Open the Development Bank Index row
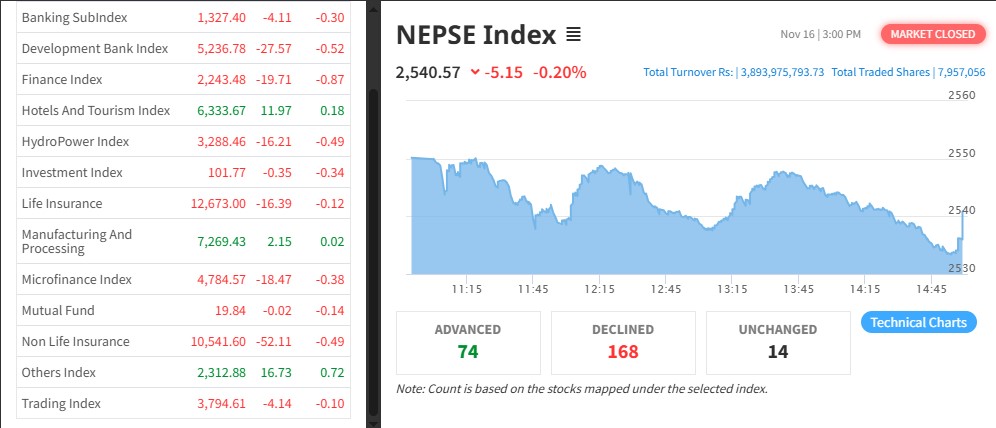This screenshot has height=428, width=996. [94, 49]
